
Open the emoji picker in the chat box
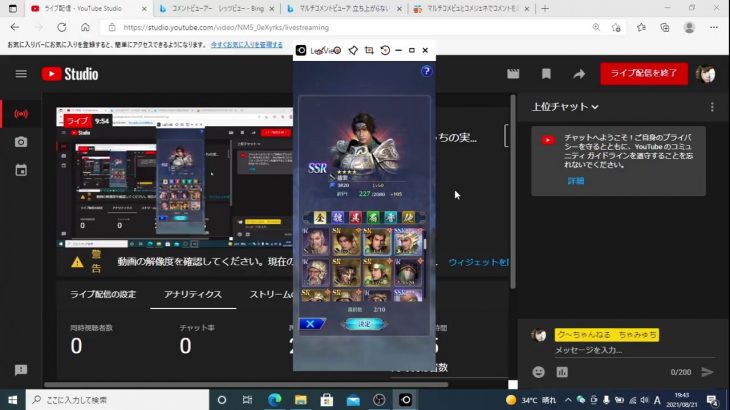pos(539,372)
